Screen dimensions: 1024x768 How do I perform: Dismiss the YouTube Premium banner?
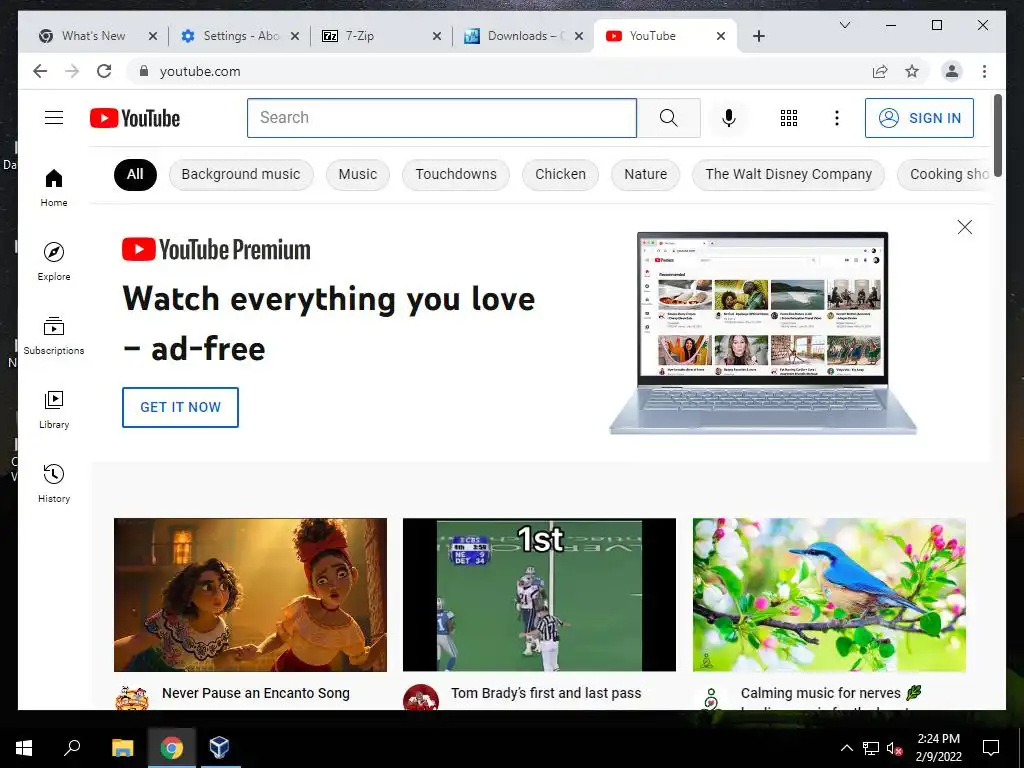(x=965, y=227)
